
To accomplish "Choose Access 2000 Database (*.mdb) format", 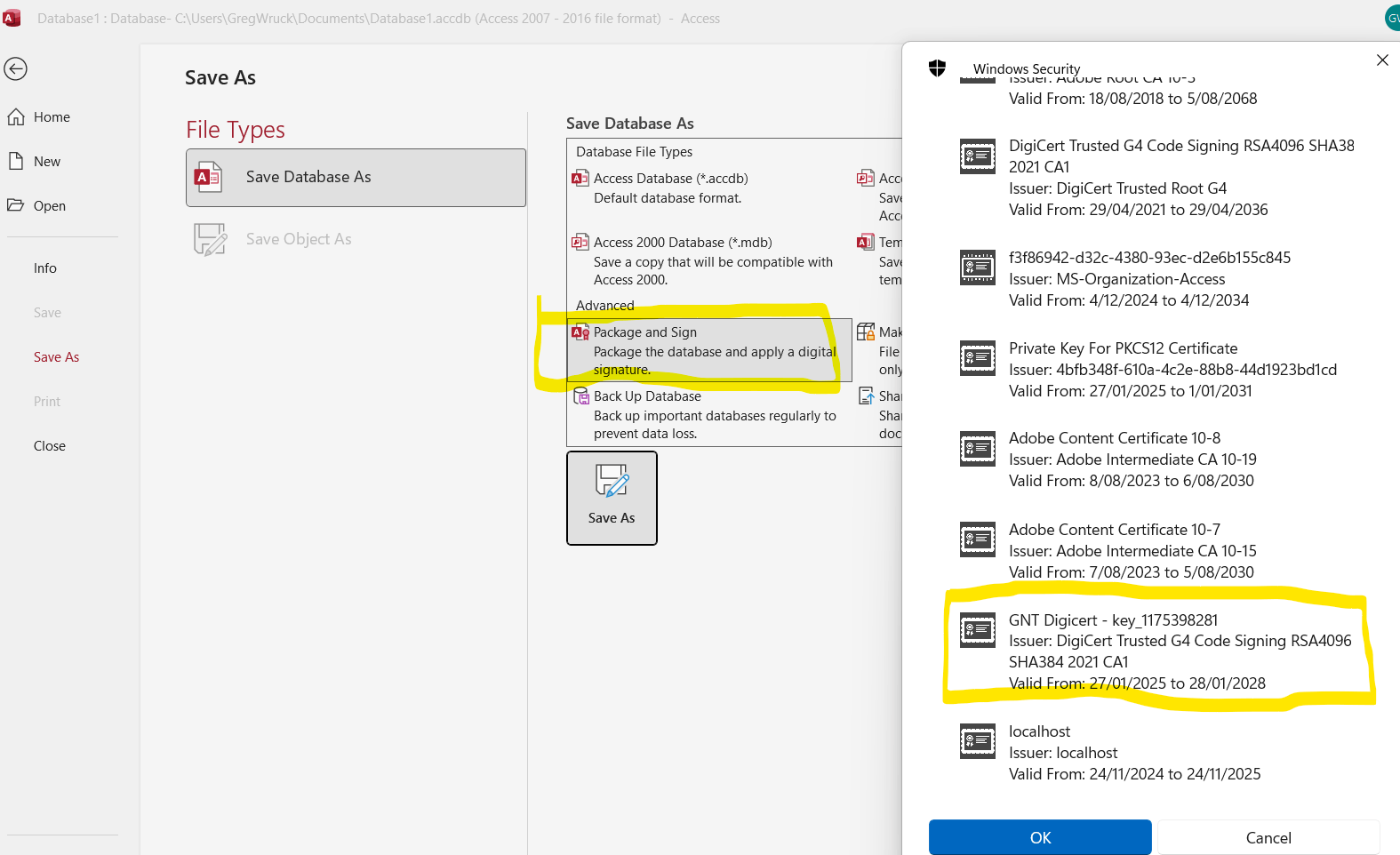I will click(x=708, y=261).
